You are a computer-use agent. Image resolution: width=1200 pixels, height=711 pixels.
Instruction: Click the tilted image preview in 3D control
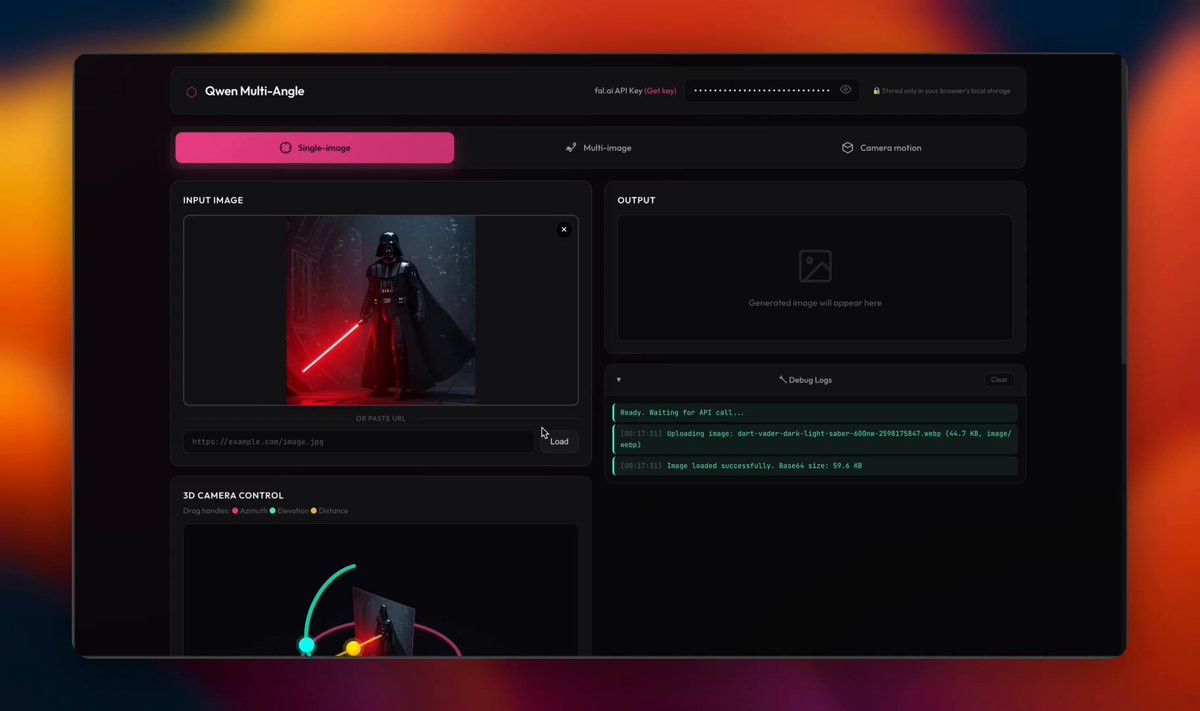click(x=384, y=620)
